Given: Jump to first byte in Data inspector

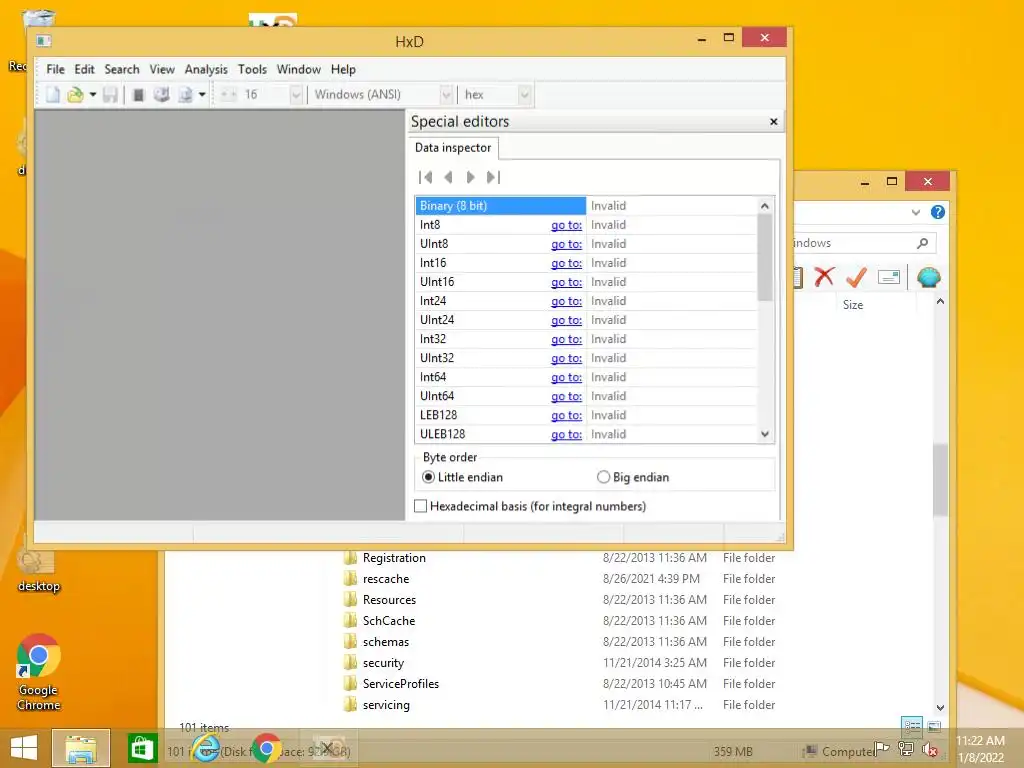Looking at the screenshot, I should [426, 177].
